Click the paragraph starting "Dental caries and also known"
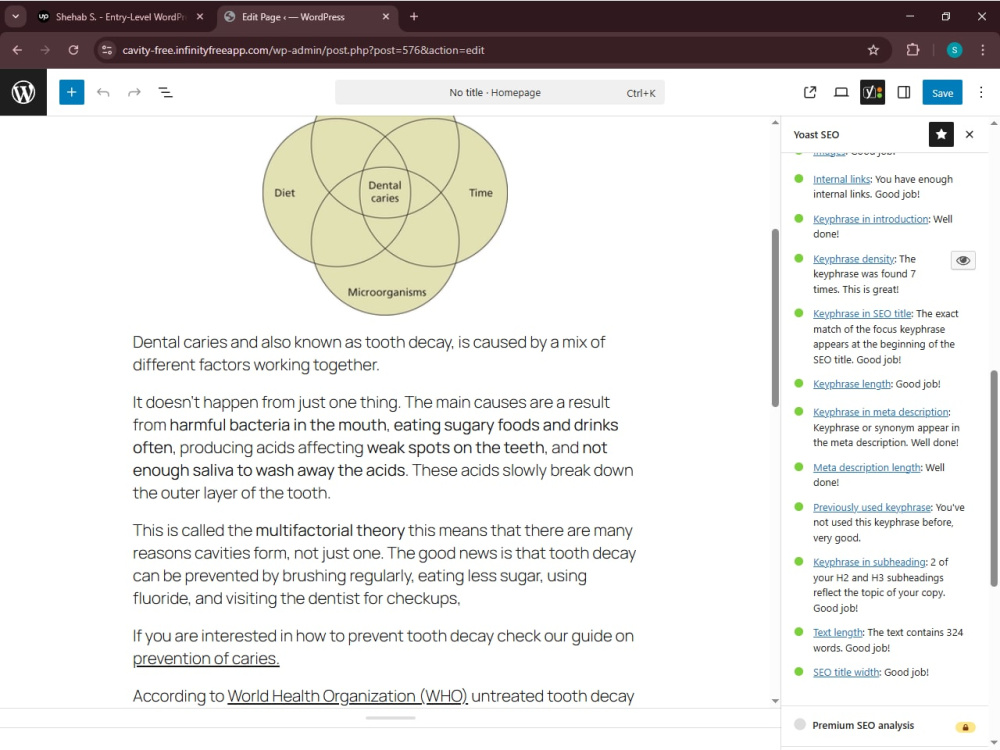 pos(383,353)
